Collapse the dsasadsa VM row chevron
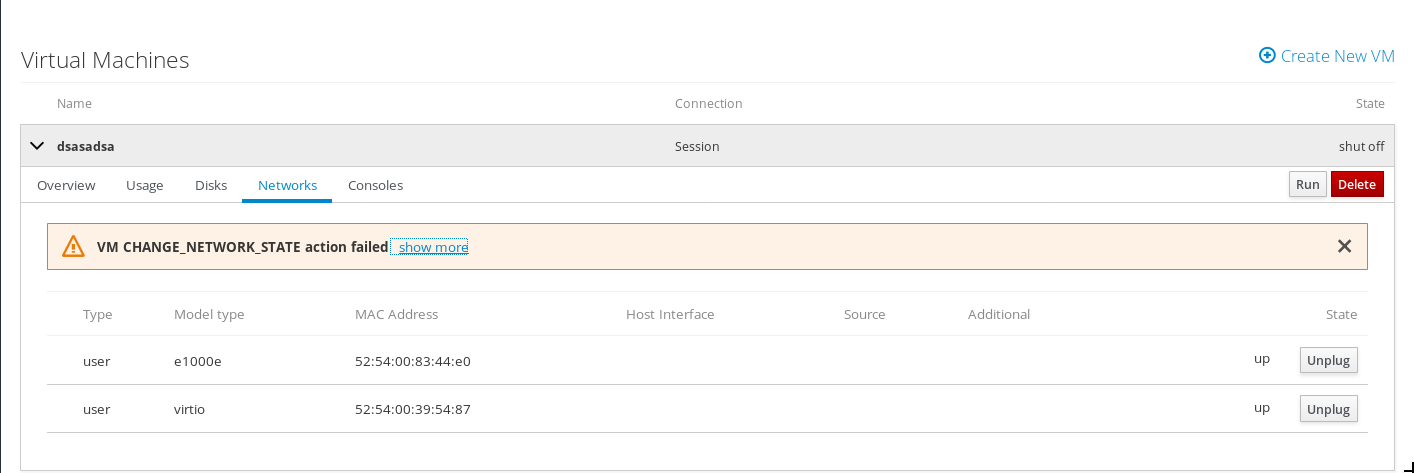Image resolution: width=1414 pixels, height=473 pixels. 38,146
